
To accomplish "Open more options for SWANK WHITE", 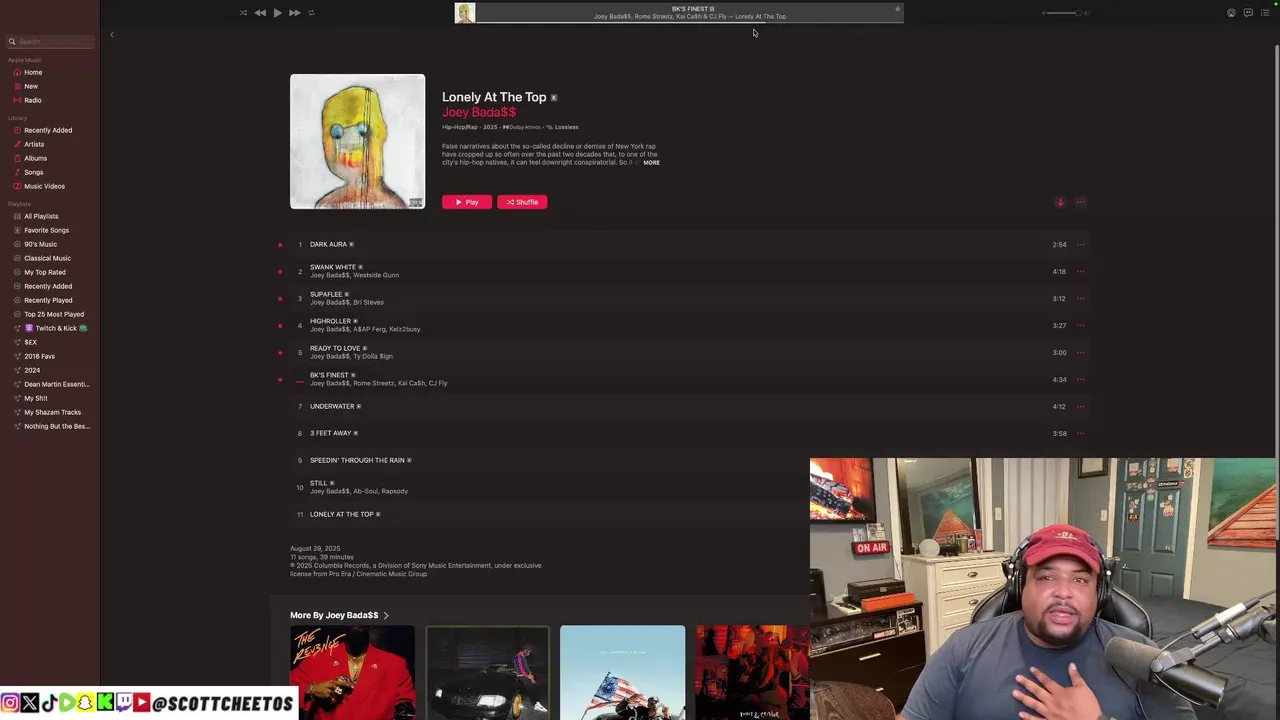I will [1080, 271].
